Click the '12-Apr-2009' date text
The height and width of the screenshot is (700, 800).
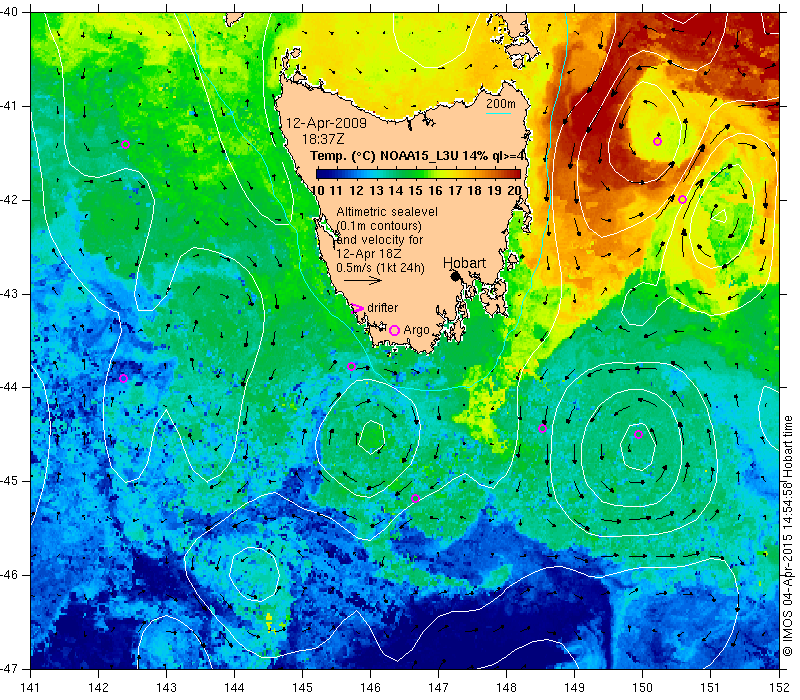point(326,123)
